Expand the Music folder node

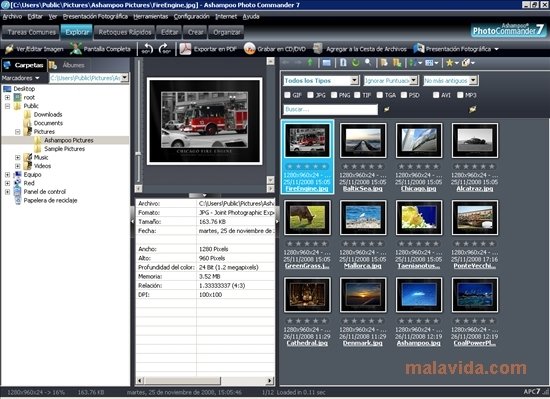[18, 157]
